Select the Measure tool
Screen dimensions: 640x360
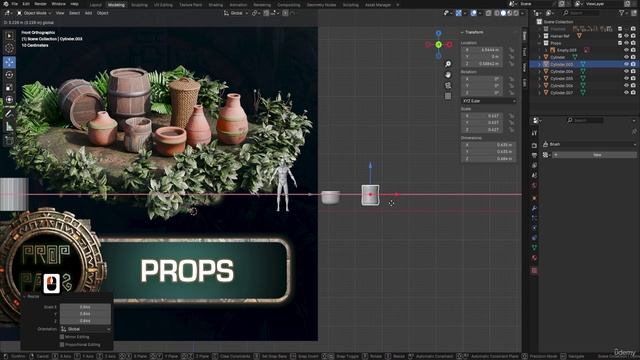9,127
